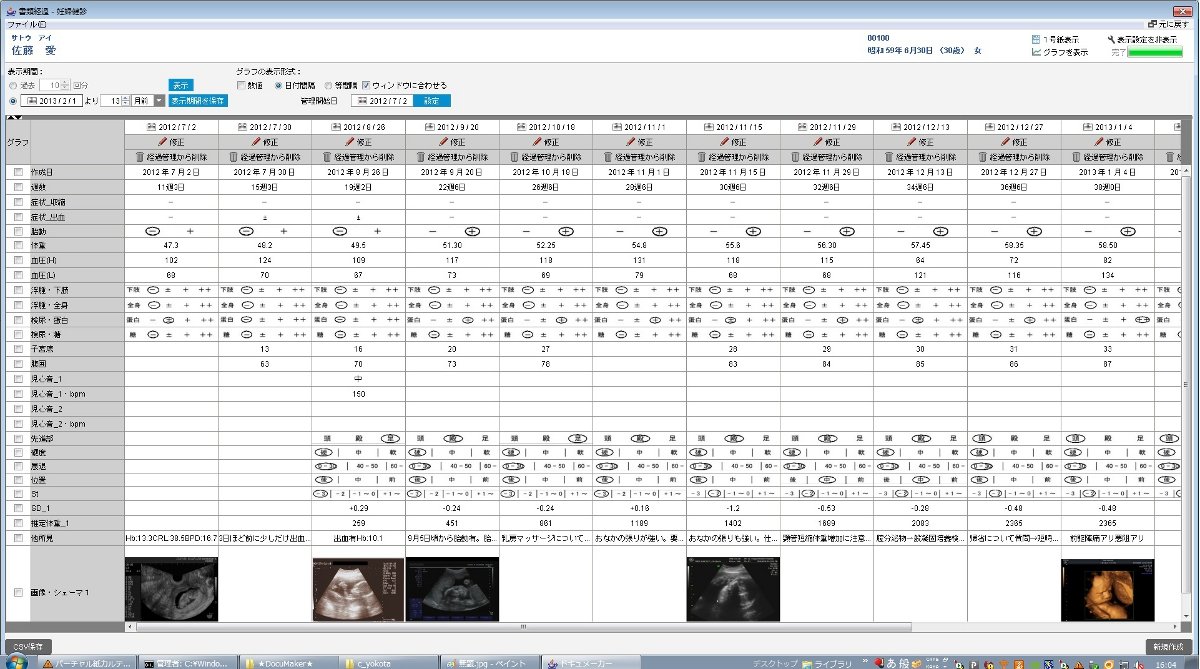The width and height of the screenshot is (1200, 669).
Task: Click 心拍 value 150 in 2012/8/28 column
Action: (358, 394)
